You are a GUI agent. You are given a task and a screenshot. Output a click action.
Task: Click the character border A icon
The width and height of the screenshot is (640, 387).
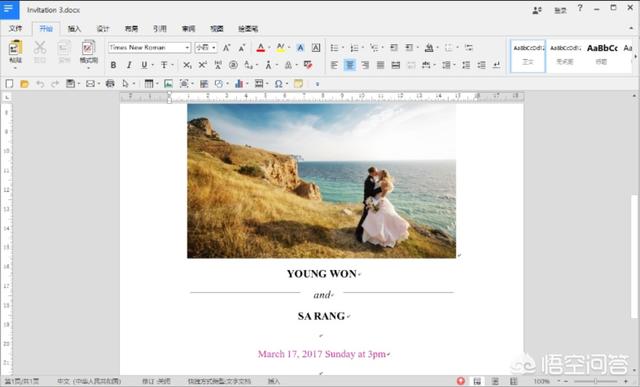click(x=316, y=48)
